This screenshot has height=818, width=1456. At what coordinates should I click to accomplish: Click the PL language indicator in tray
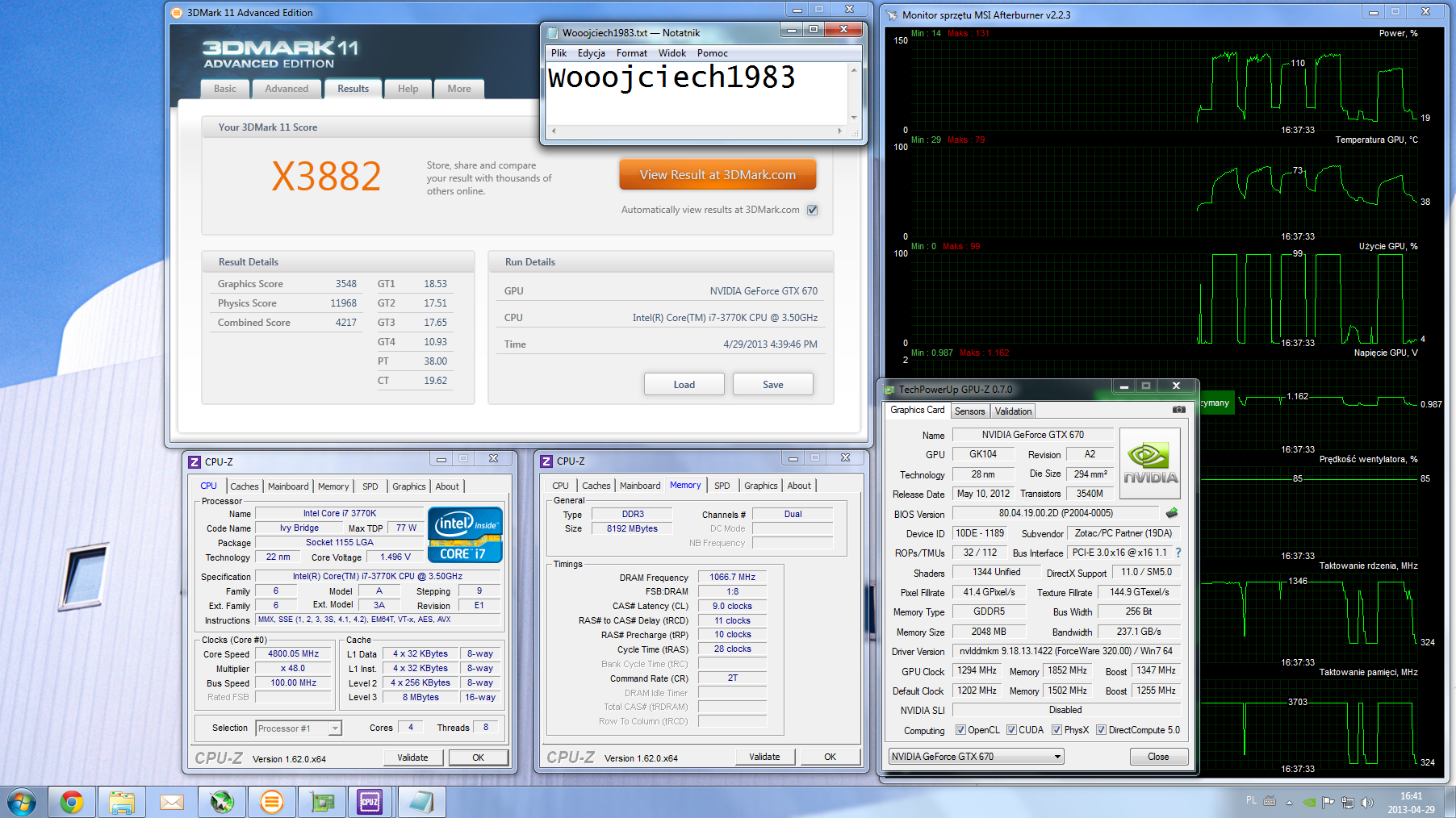pos(1251,800)
